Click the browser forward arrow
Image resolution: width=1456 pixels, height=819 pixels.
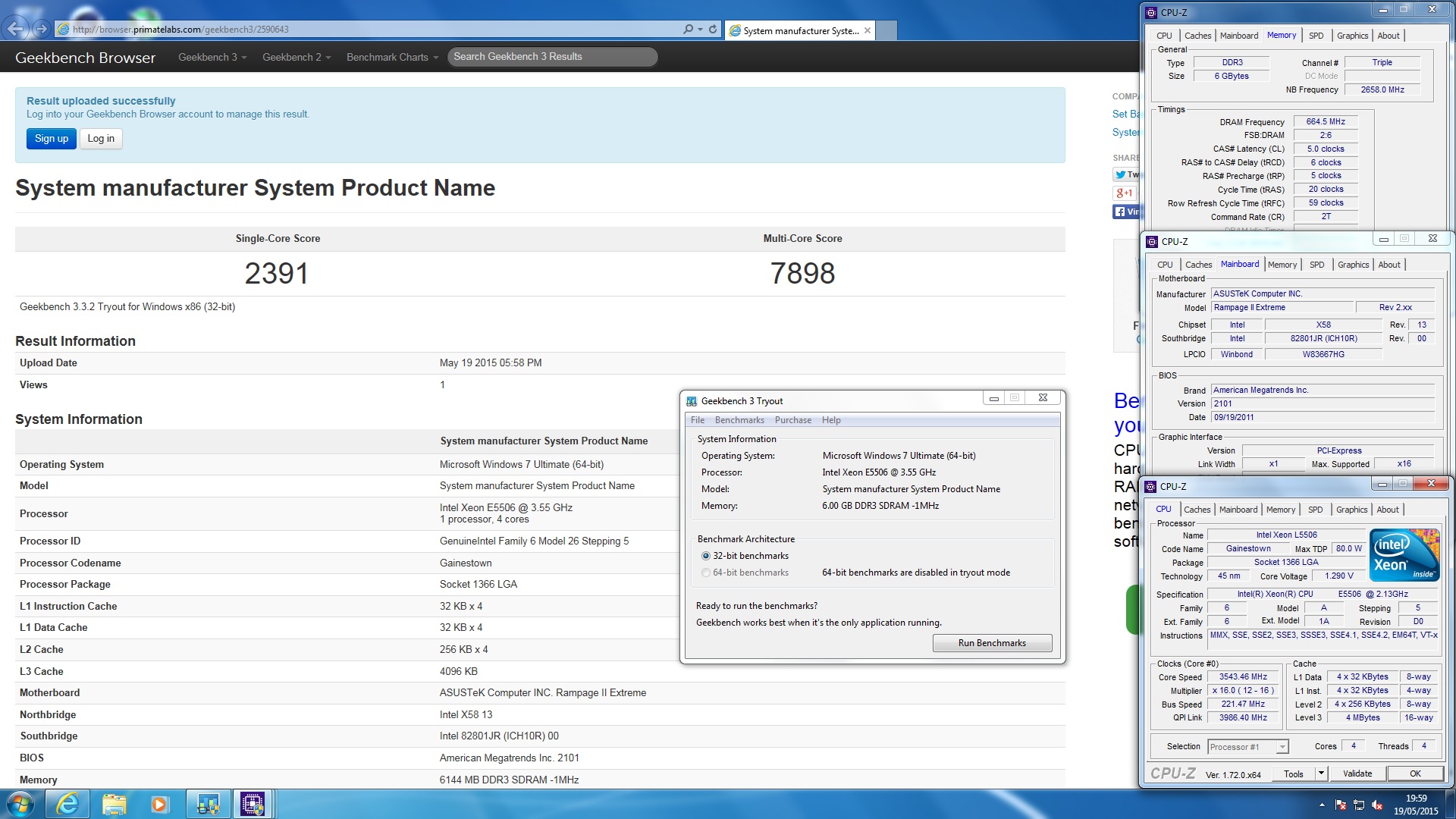pyautogui.click(x=42, y=29)
